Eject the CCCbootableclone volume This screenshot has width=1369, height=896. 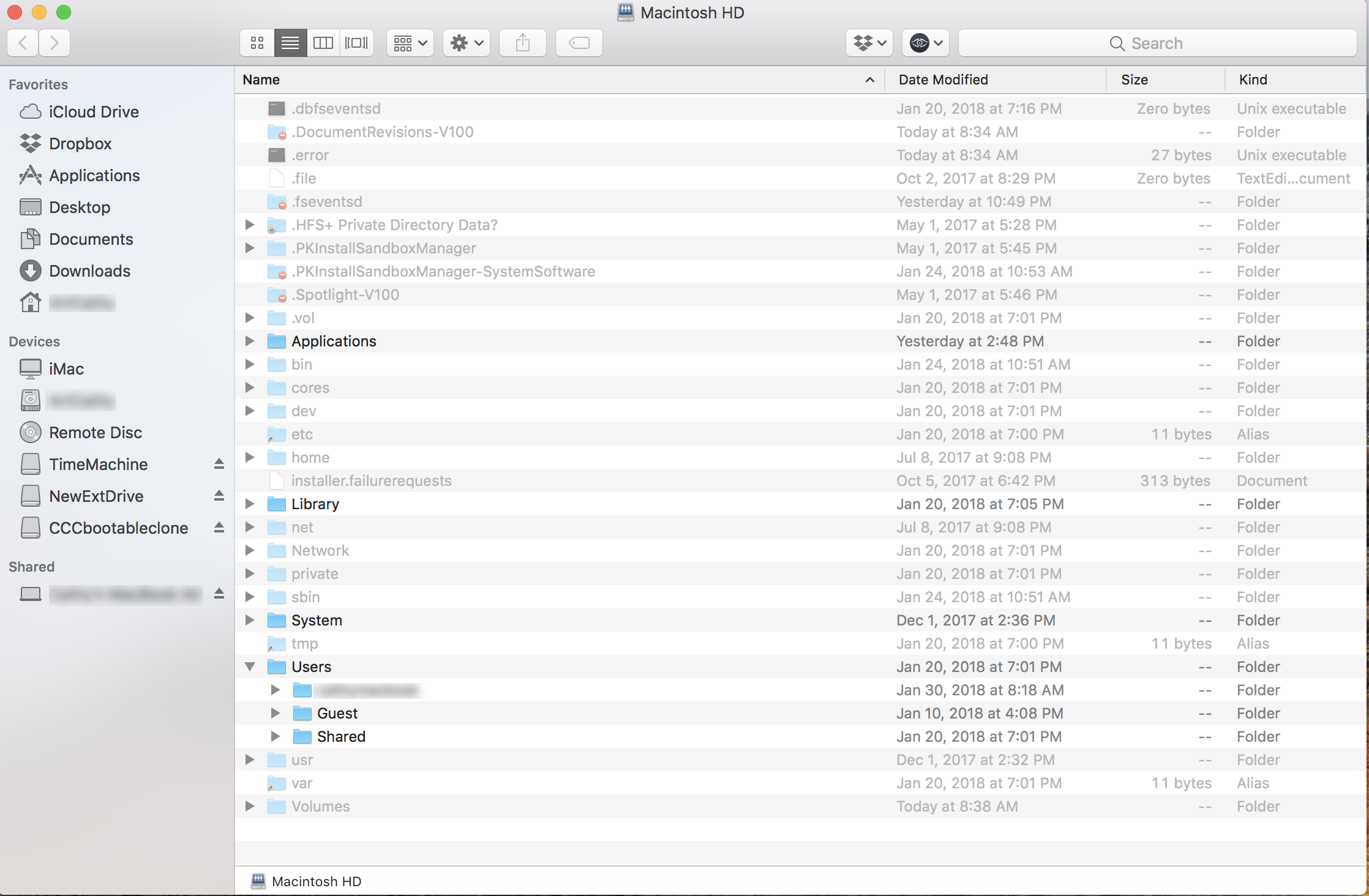click(219, 528)
